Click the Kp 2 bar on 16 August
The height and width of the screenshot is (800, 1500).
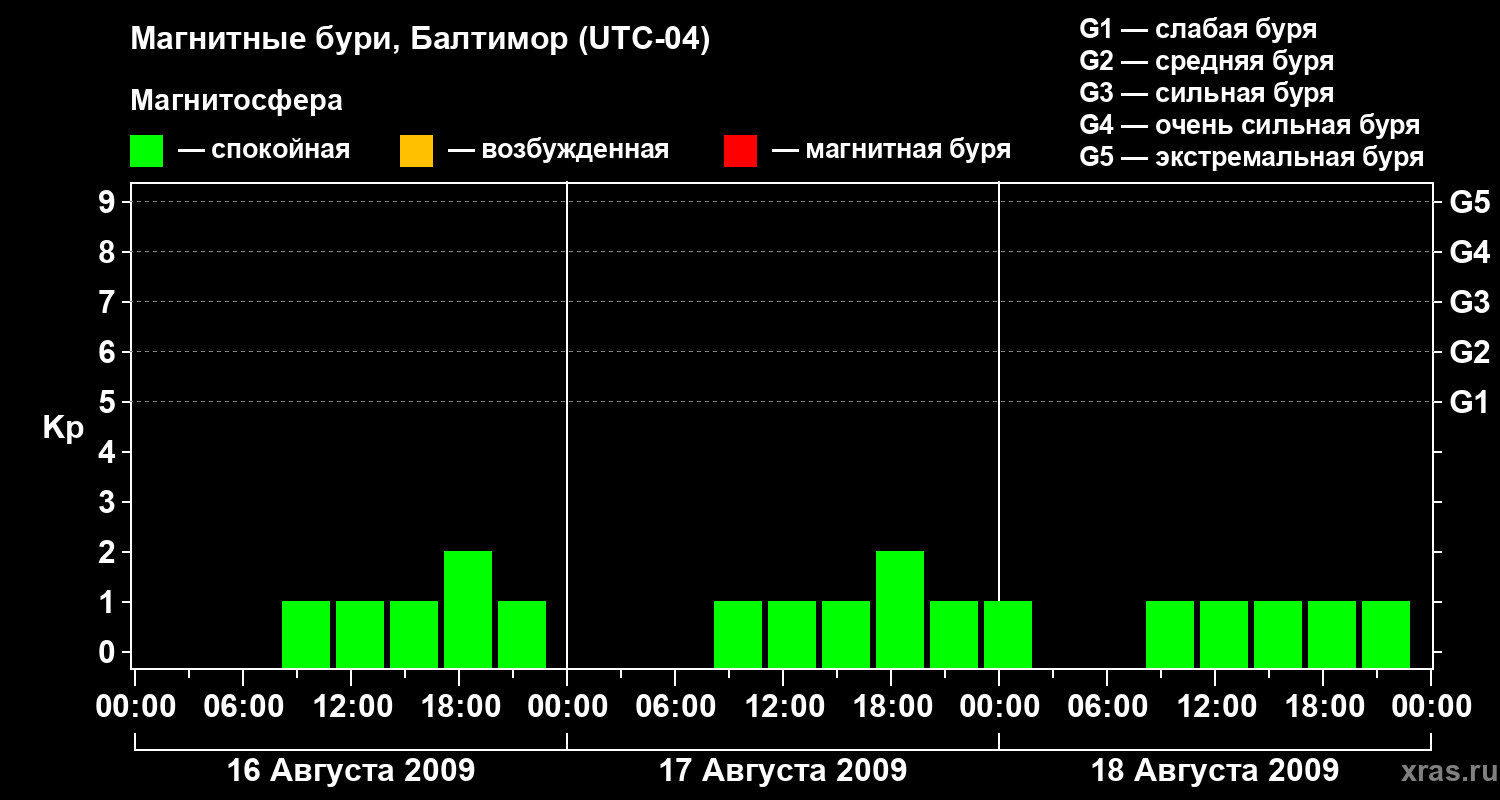pos(468,610)
